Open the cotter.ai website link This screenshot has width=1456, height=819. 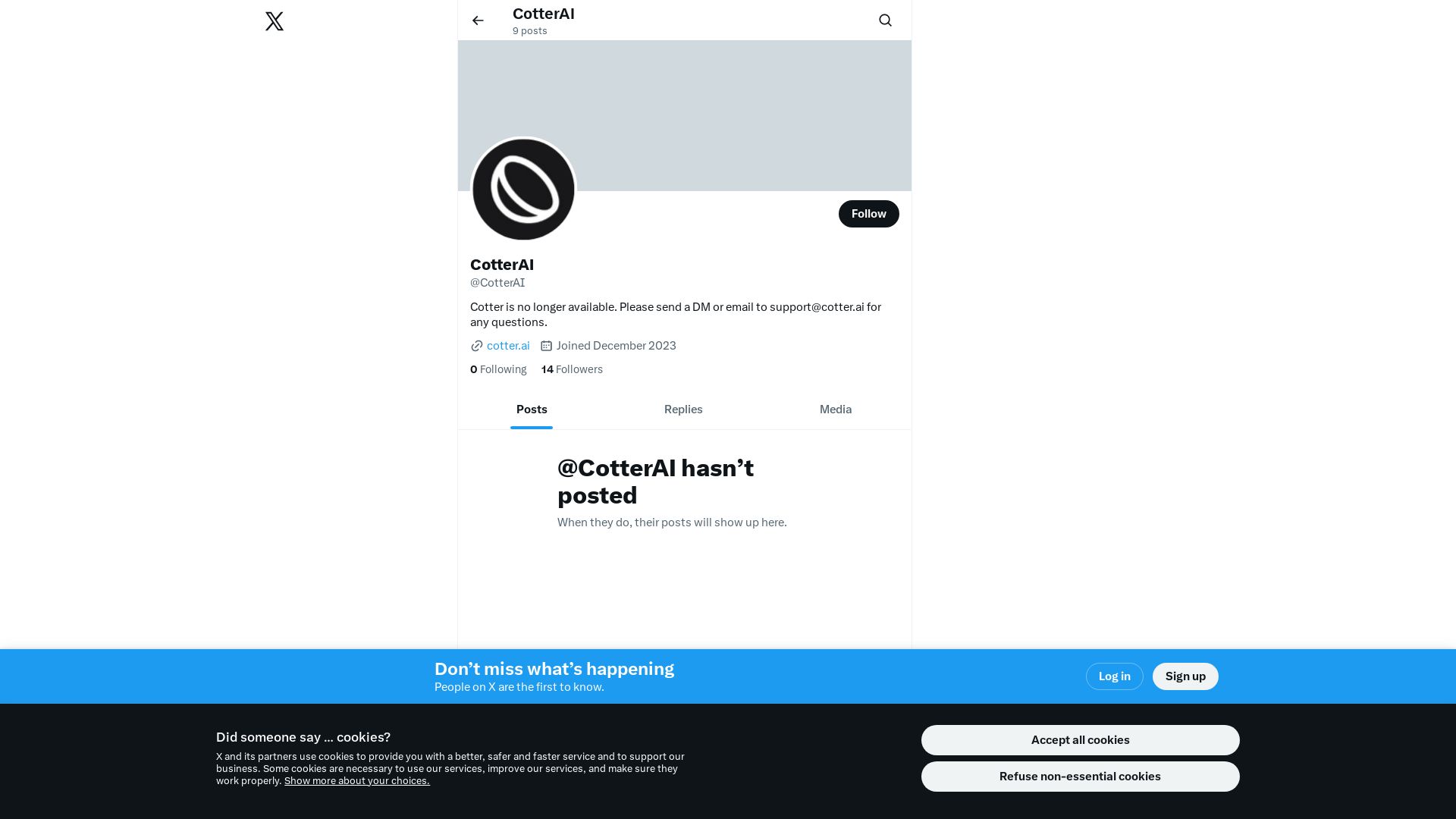click(508, 346)
